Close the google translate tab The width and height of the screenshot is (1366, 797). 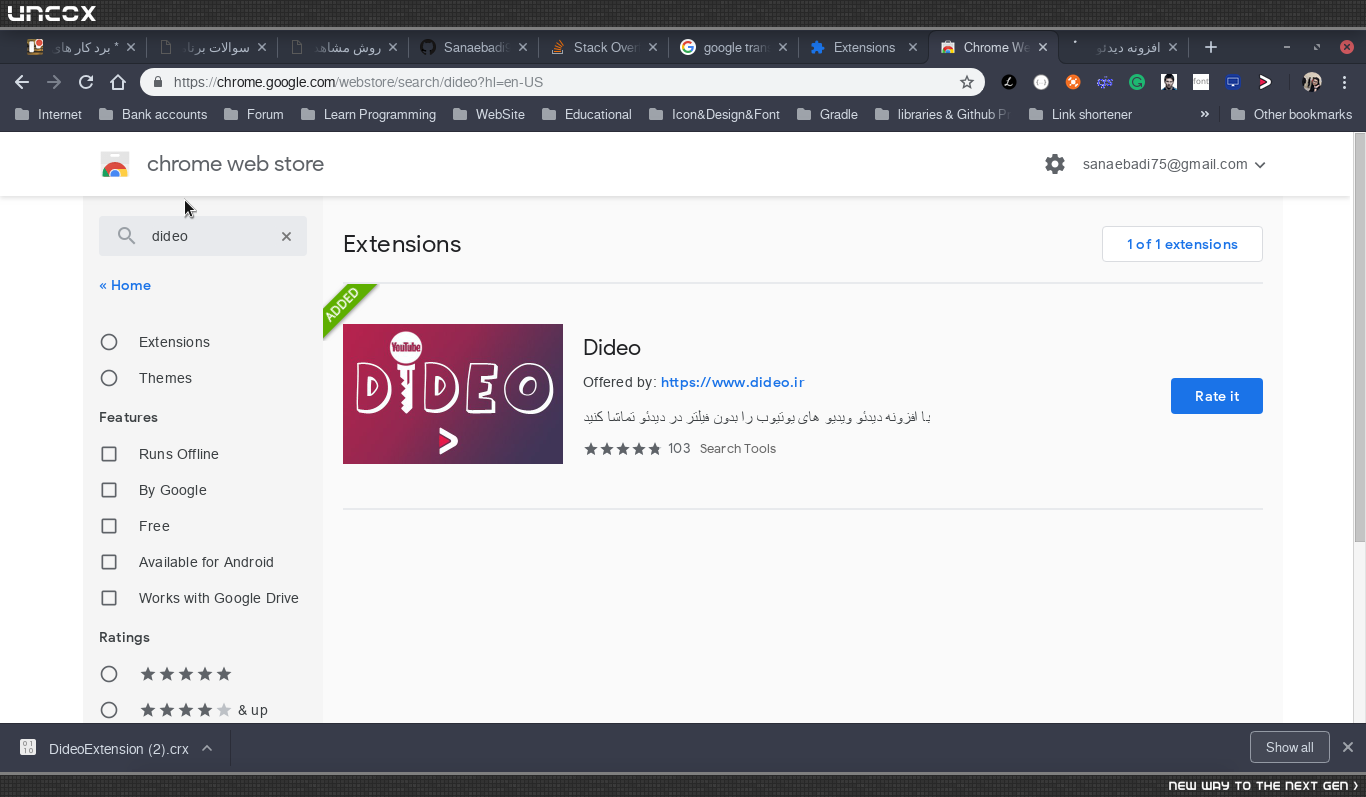[782, 47]
